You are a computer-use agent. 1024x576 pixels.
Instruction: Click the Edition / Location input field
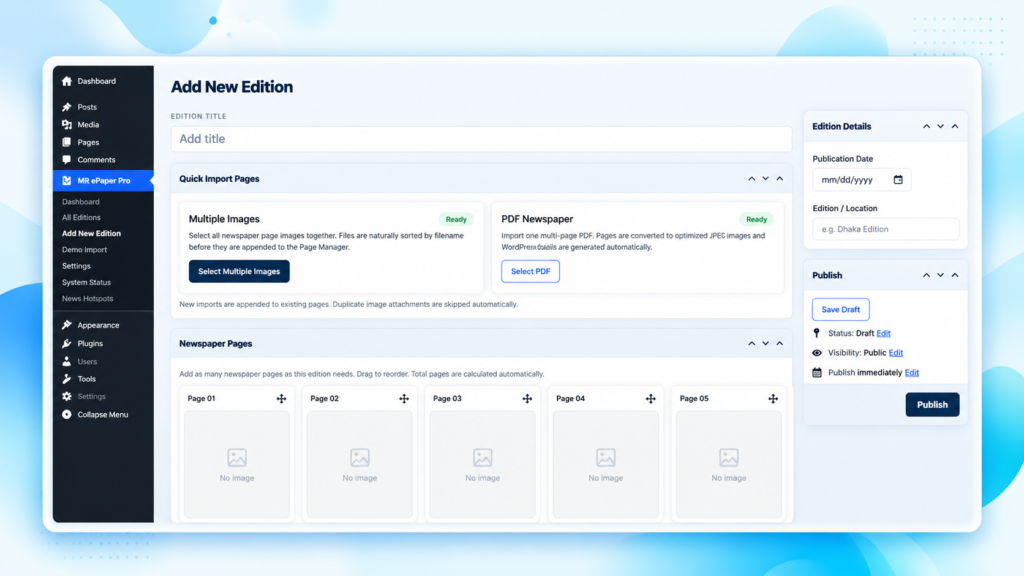point(886,229)
